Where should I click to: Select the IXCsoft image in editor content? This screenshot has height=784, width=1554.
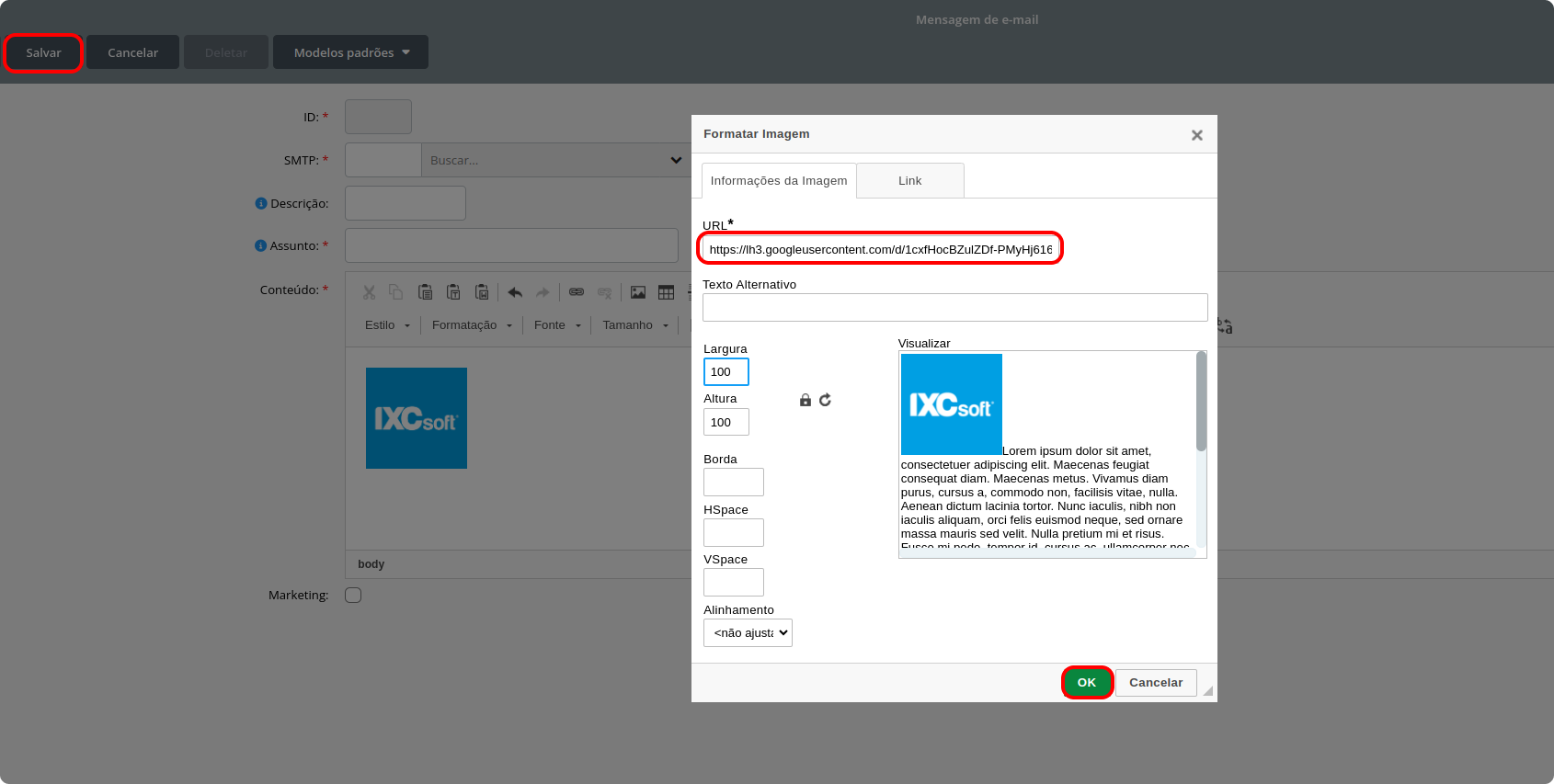click(x=417, y=418)
